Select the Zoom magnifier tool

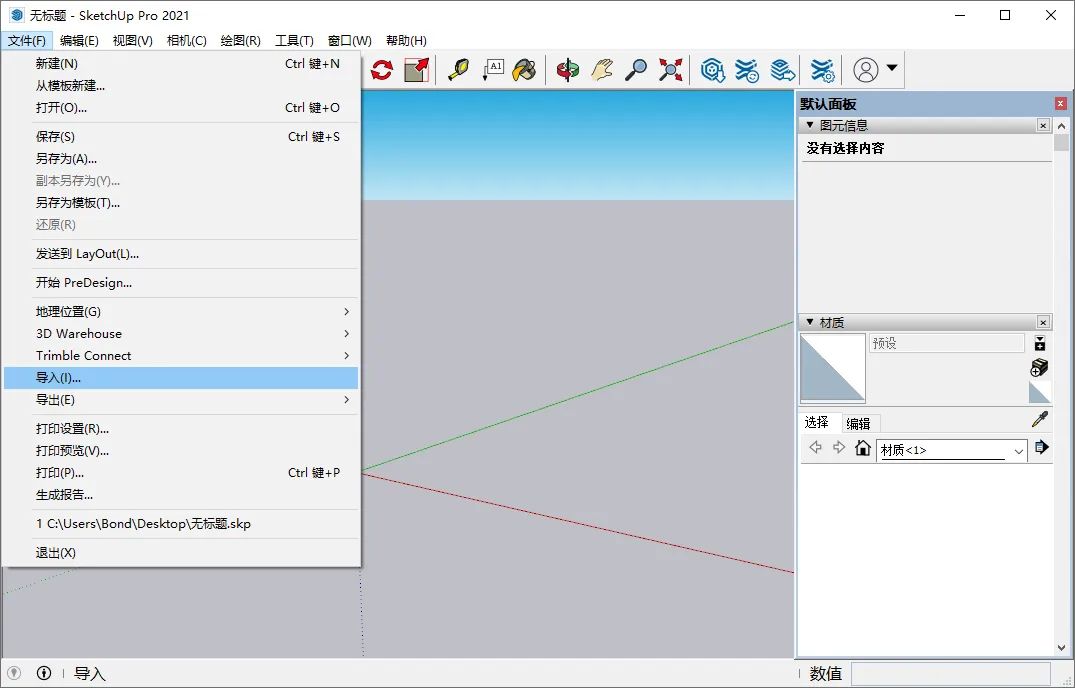tap(636, 70)
